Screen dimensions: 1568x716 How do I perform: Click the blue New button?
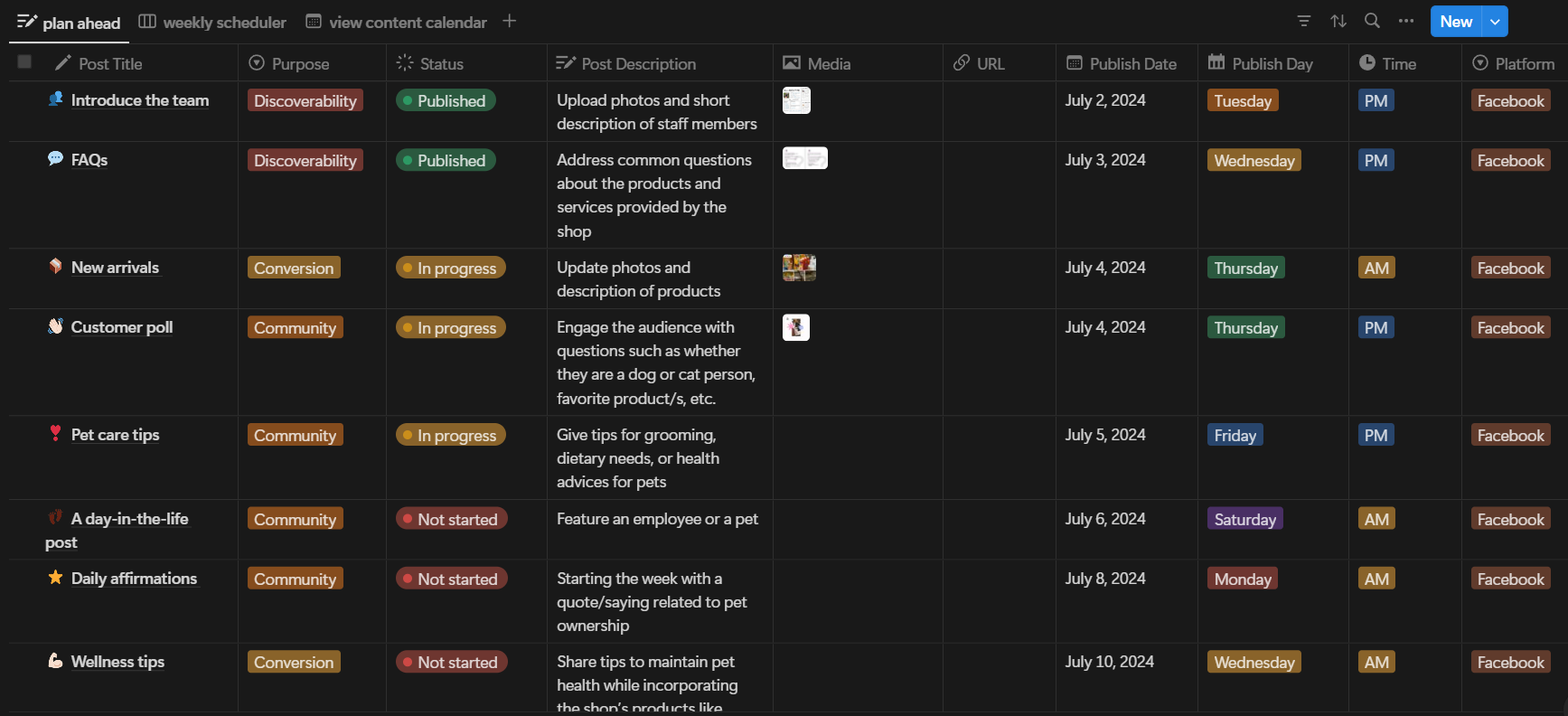coord(1455,22)
